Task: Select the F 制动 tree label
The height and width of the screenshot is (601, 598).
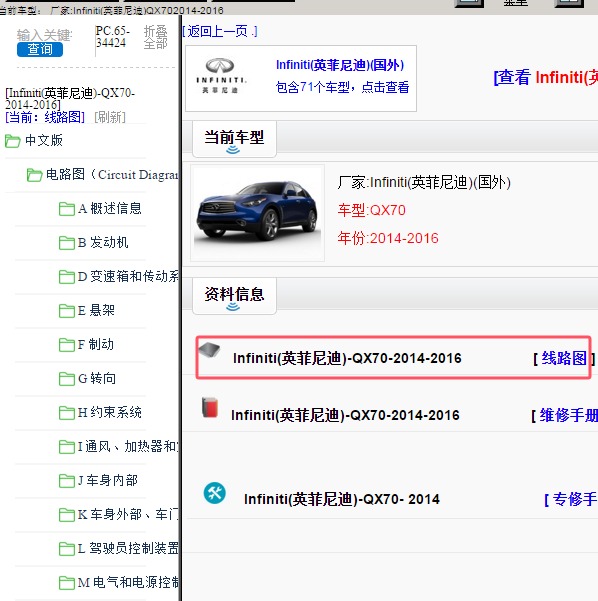Action: click(x=96, y=344)
